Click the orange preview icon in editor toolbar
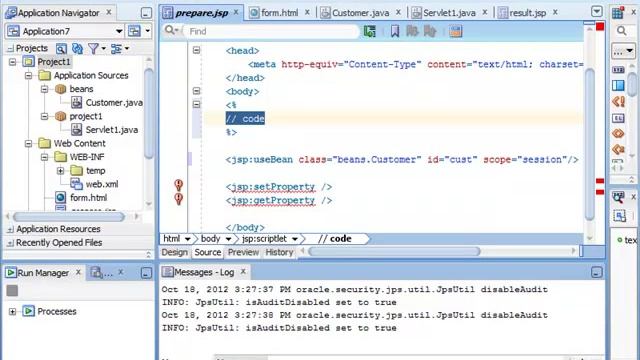Viewport: 640px width, 360px height. (x=456, y=31)
